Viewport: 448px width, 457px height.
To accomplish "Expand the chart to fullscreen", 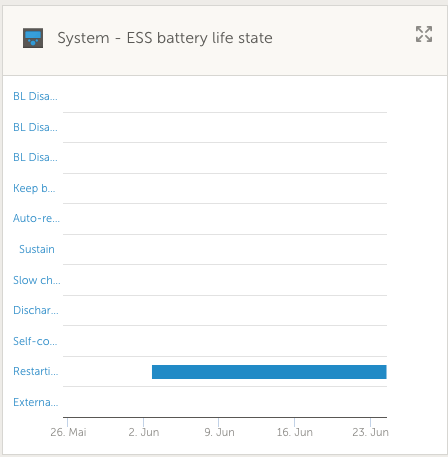I will (x=424, y=34).
